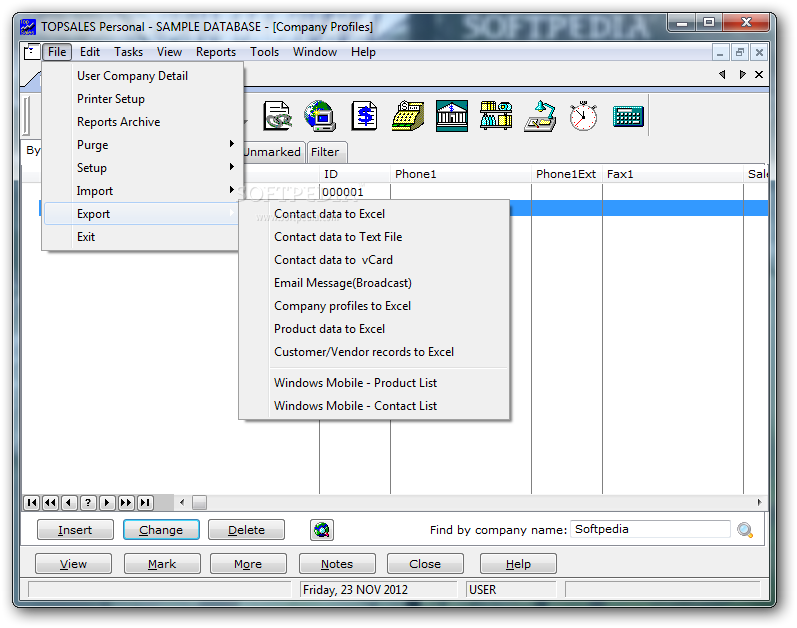The height and width of the screenshot is (628, 797).
Task: Select Contact data to vCard
Action: tap(375, 260)
